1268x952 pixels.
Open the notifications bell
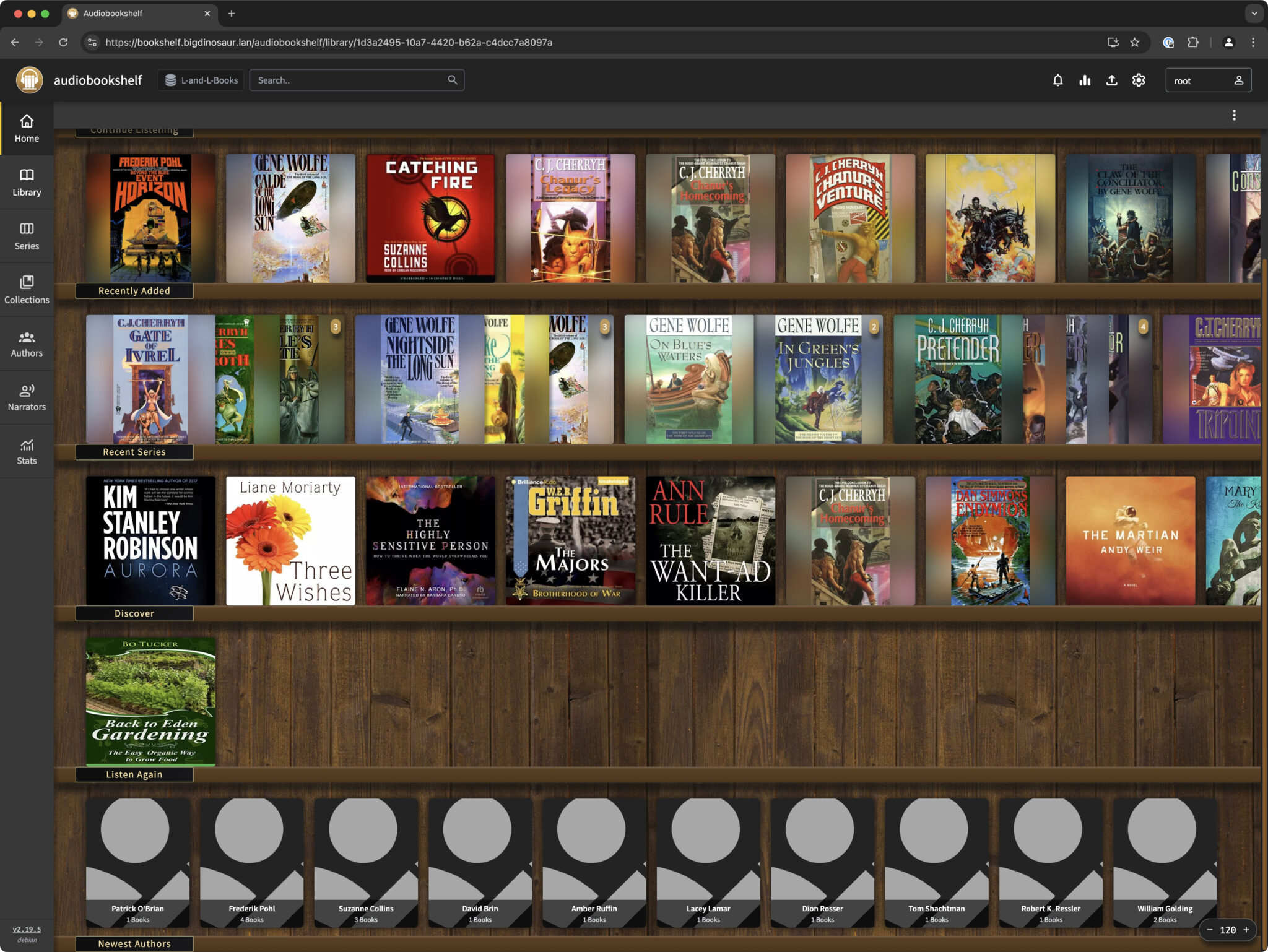[x=1058, y=80]
